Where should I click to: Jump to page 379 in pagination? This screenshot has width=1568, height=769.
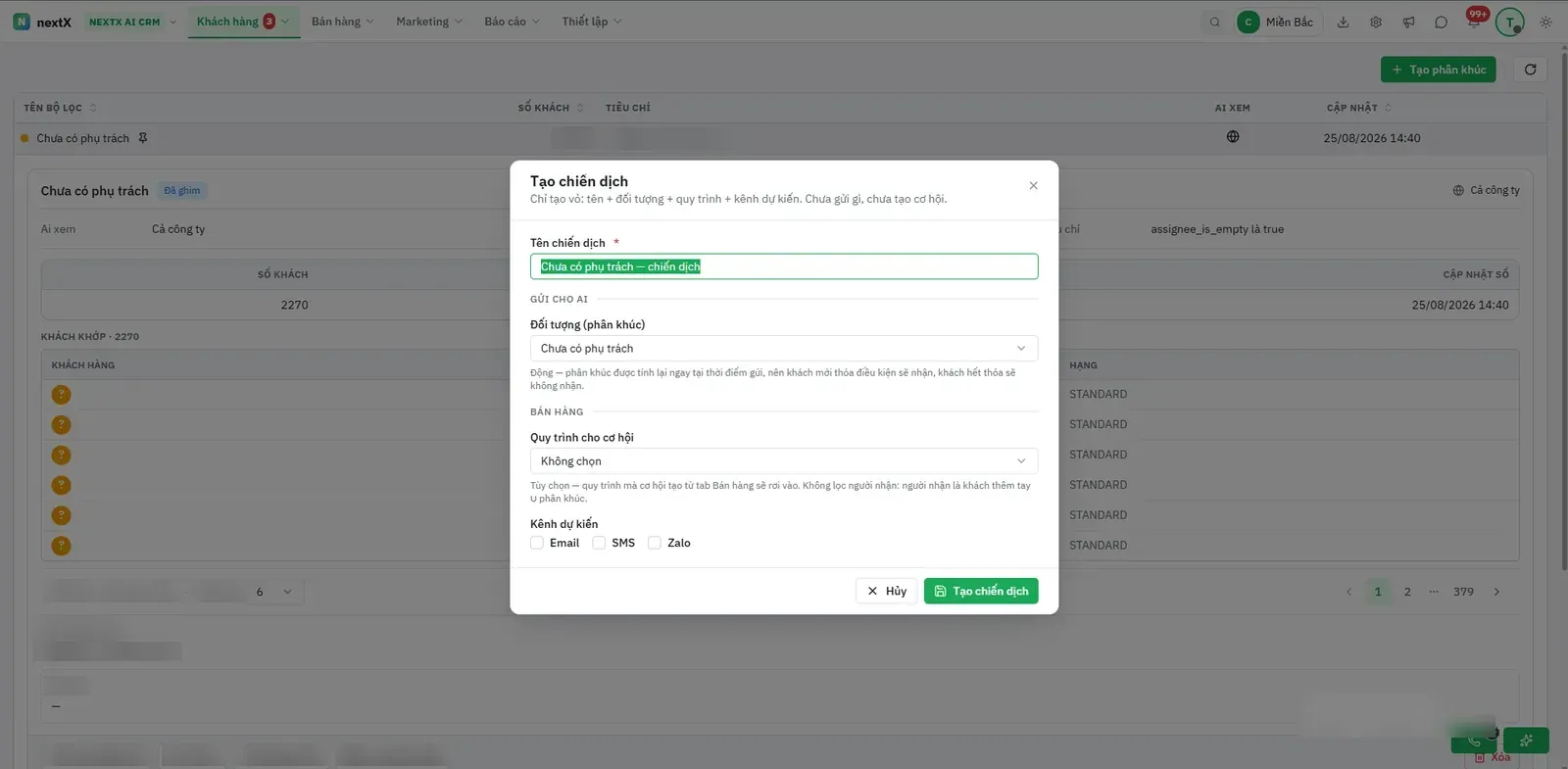point(1463,592)
